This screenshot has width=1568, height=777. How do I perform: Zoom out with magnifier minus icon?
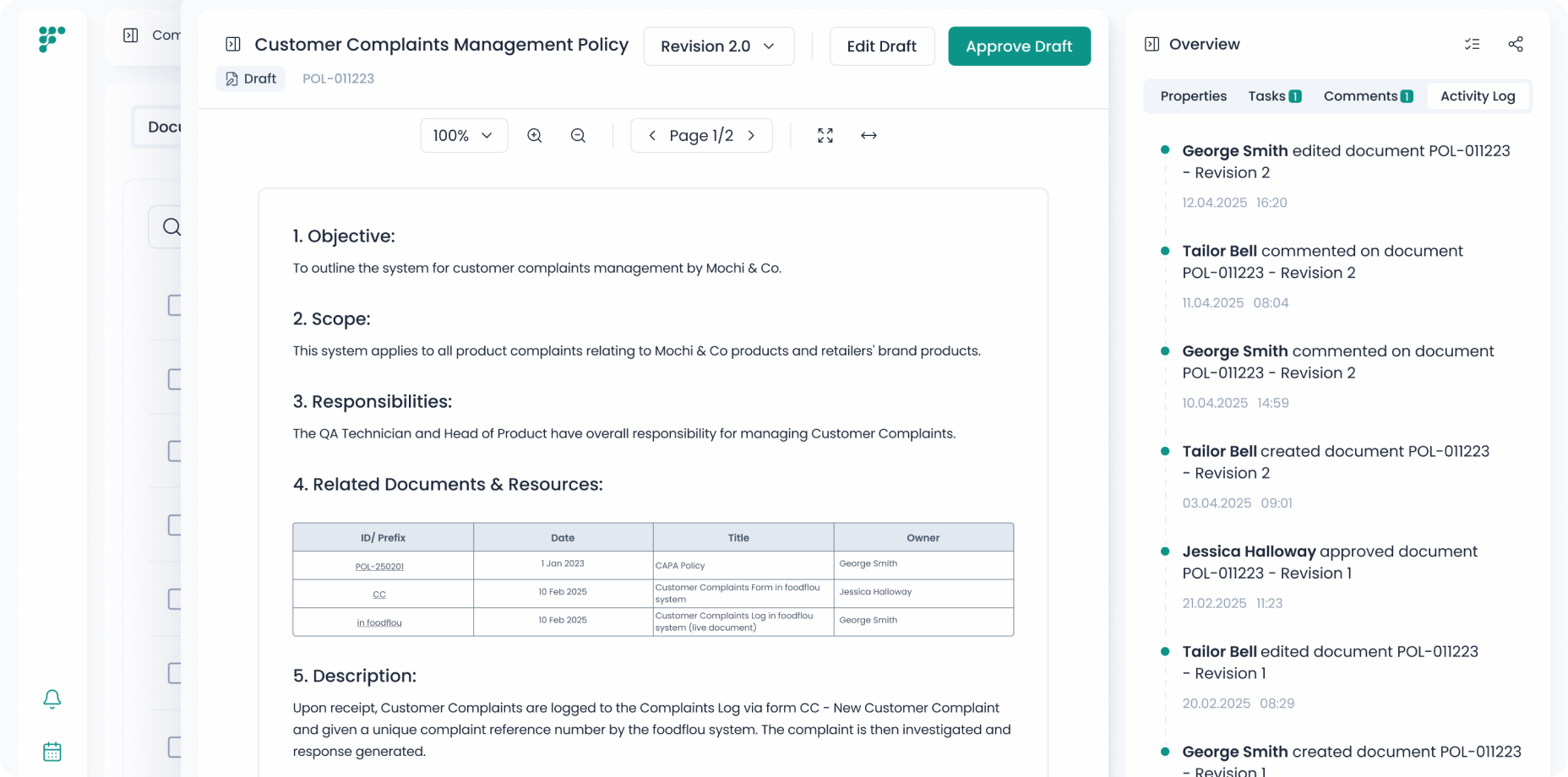click(578, 135)
